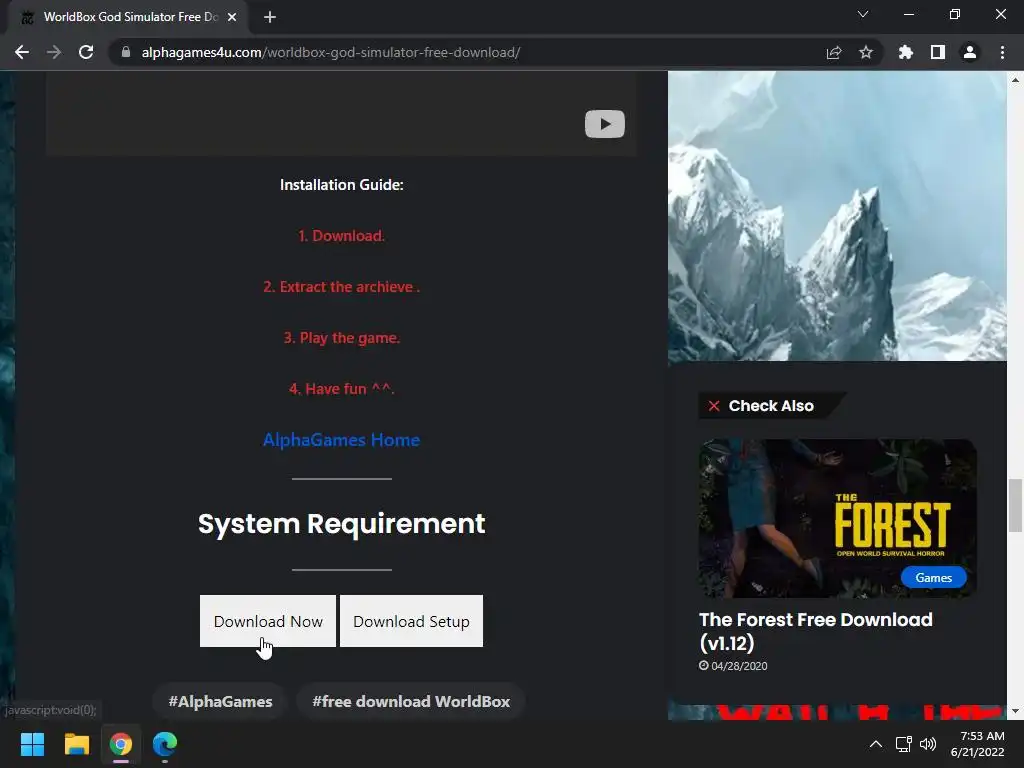Expand the tab search dropdown
Screen dimensions: 1024x768
[863, 14]
